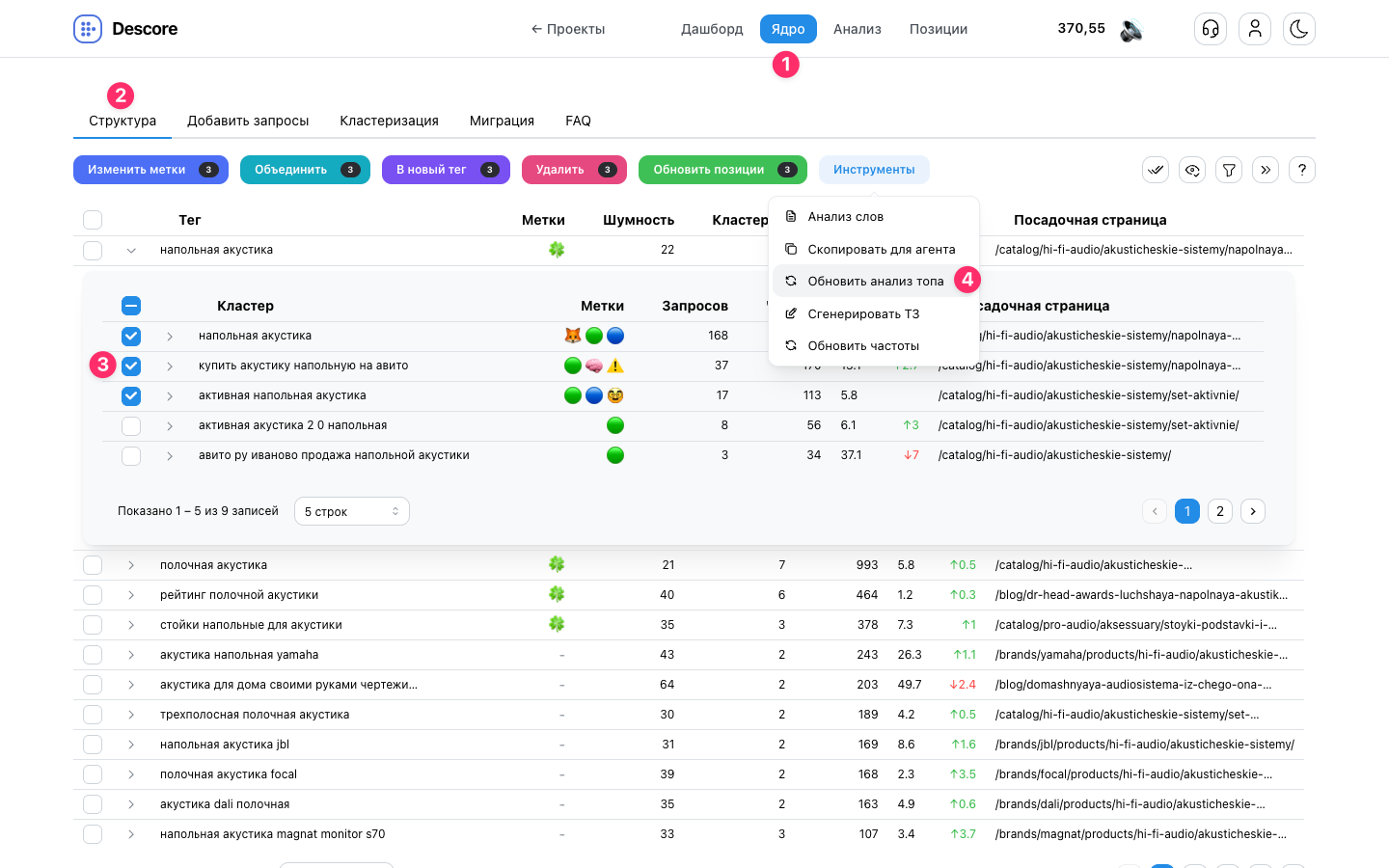The height and width of the screenshot is (868, 1389).
Task: Choose Сгенерировать ТЗ from Инструменты menu
Action: [x=874, y=314]
